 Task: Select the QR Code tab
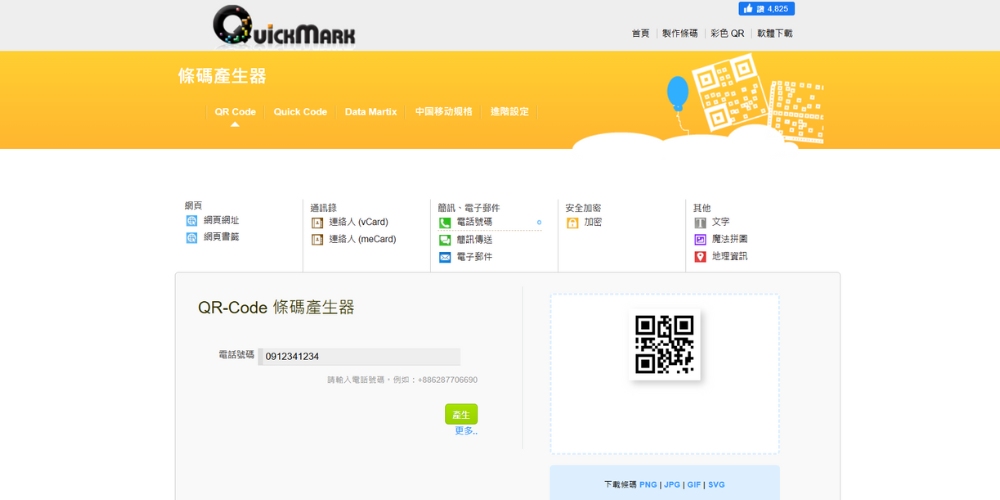(x=235, y=112)
